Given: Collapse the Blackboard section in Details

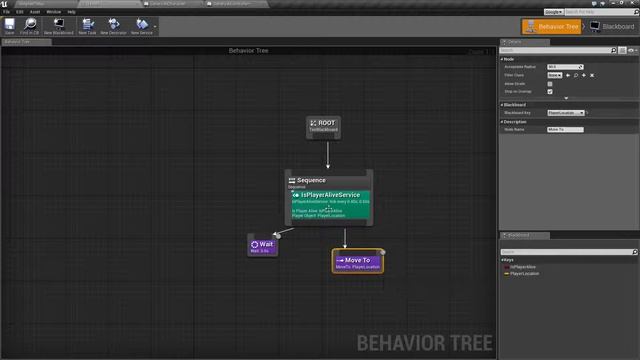Looking at the screenshot, I should click(x=502, y=105).
